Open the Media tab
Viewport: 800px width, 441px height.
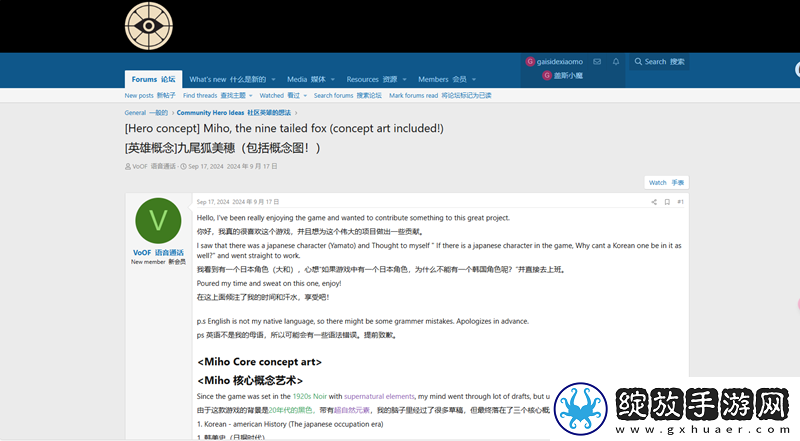306,79
